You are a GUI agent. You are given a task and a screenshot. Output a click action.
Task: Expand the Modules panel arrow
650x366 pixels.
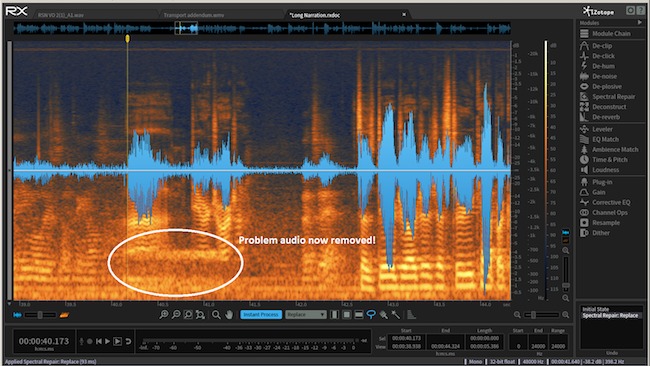click(x=640, y=22)
